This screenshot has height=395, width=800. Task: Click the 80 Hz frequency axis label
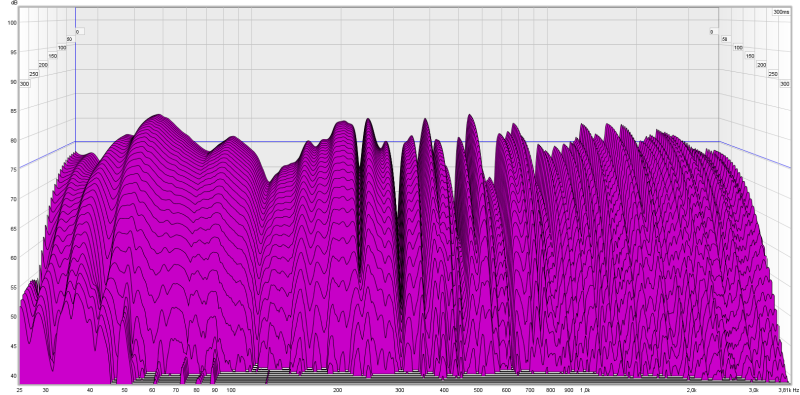point(196,390)
